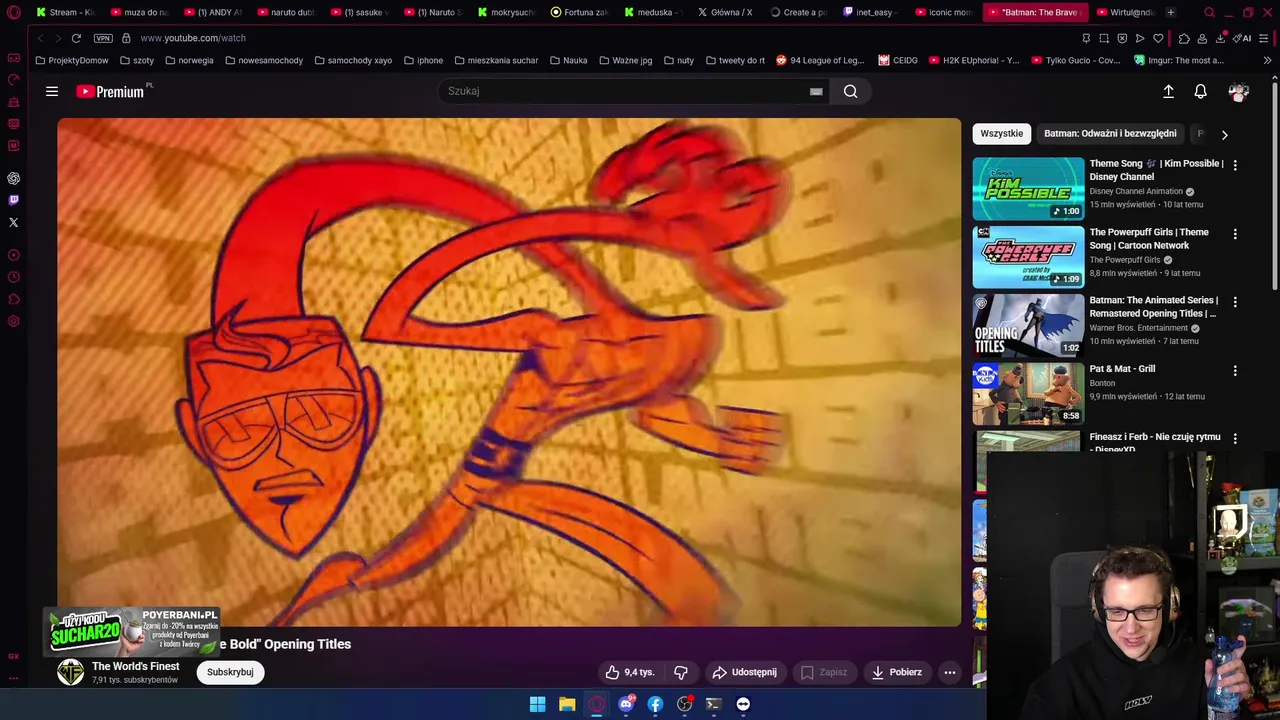Open the mieszkania suchar bookmark folder
Image resolution: width=1280 pixels, height=720 pixels.
tap(496, 60)
